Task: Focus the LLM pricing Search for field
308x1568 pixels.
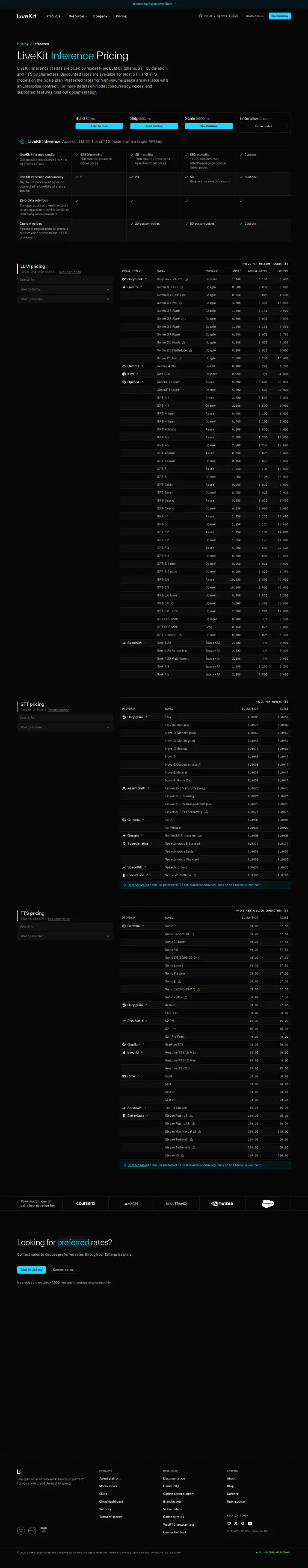Action: coord(65,279)
